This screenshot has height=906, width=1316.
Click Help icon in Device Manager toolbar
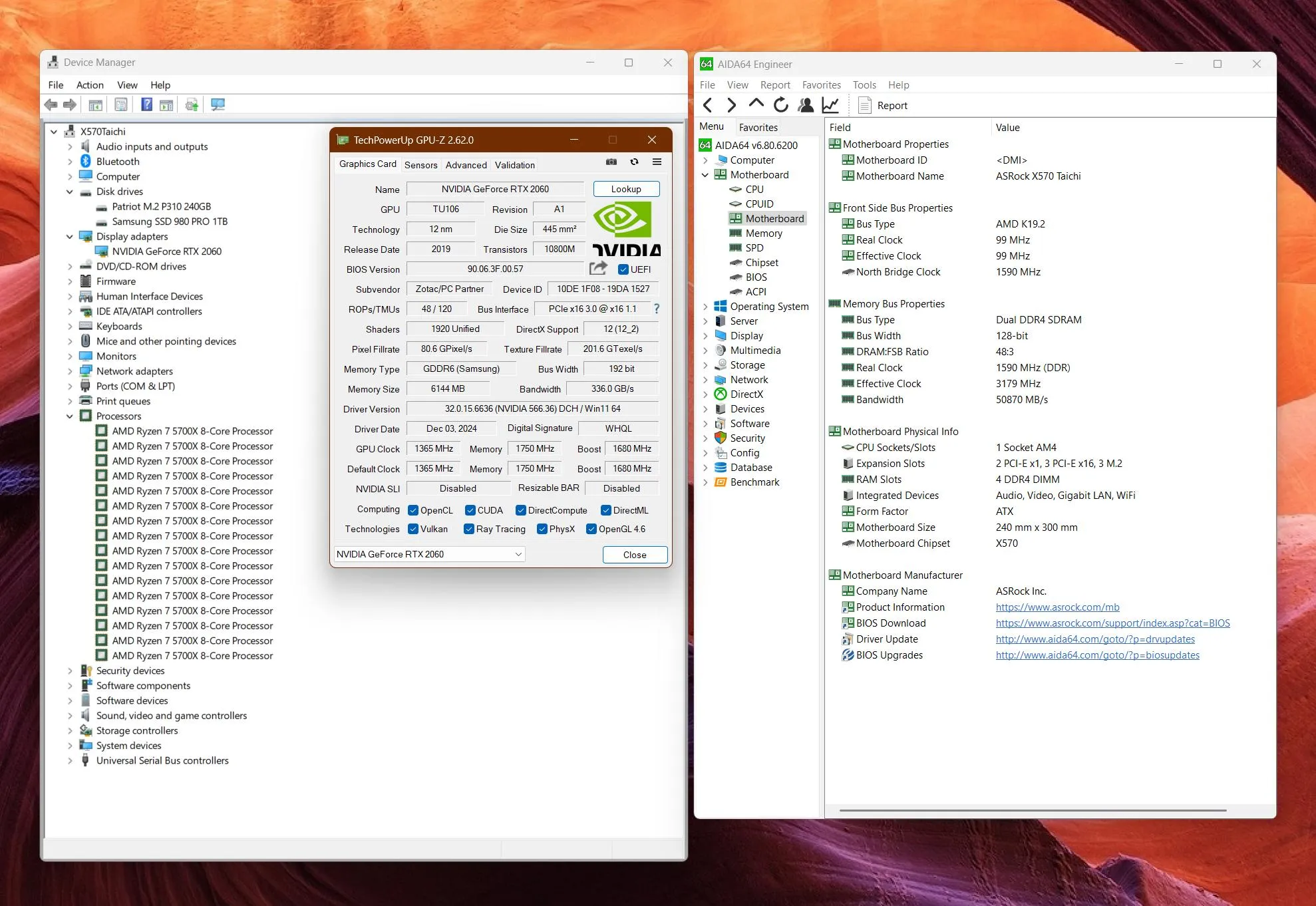(x=147, y=104)
